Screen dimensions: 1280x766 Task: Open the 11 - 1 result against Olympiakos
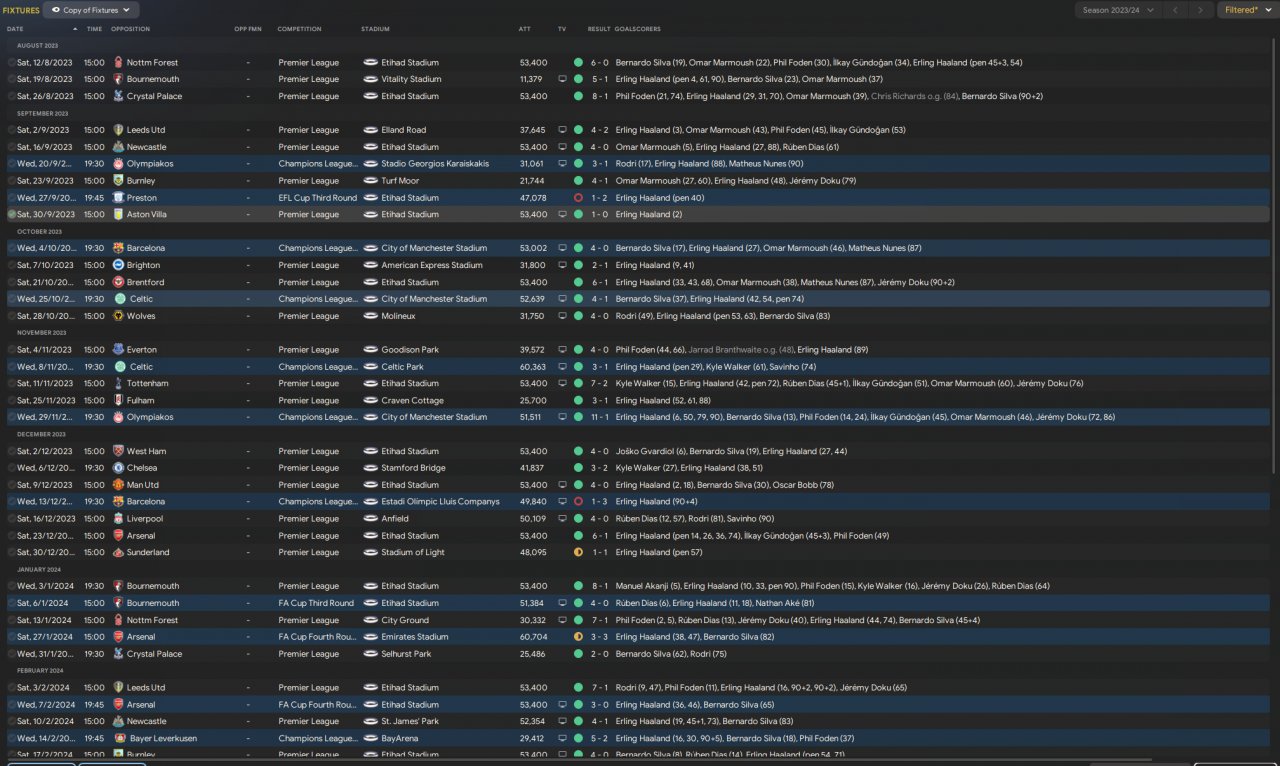click(599, 417)
